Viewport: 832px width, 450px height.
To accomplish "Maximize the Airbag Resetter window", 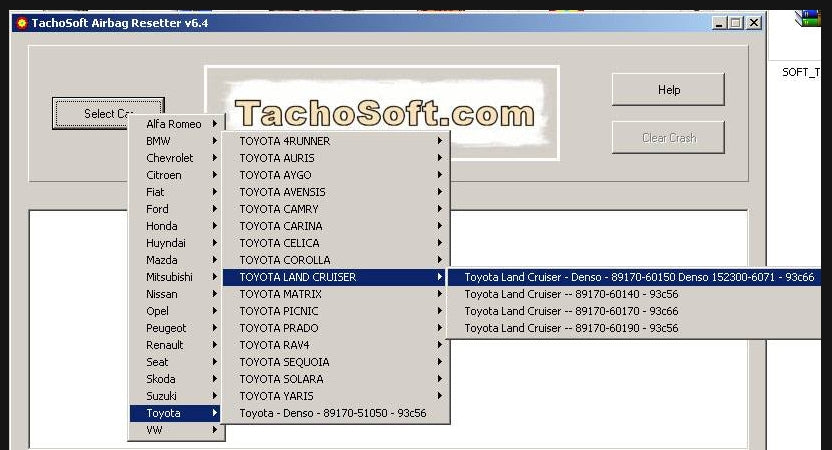I will (736, 23).
